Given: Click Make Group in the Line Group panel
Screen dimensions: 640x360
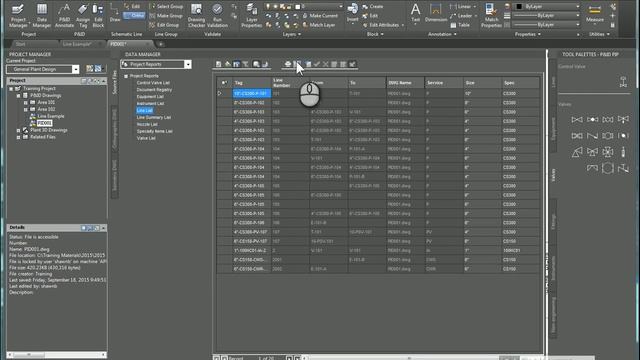Looking at the screenshot, I should point(166,16).
